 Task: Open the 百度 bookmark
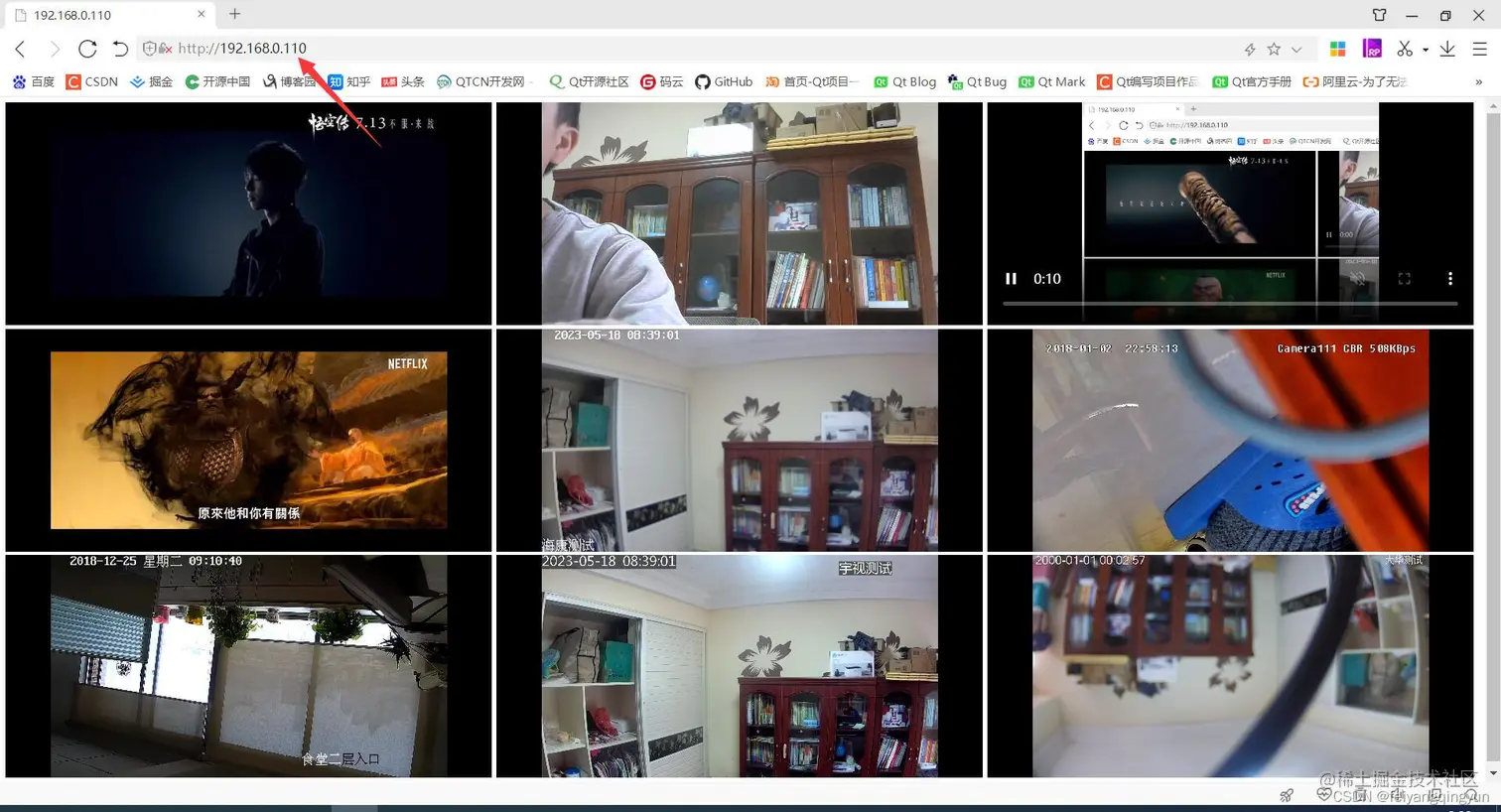34,81
